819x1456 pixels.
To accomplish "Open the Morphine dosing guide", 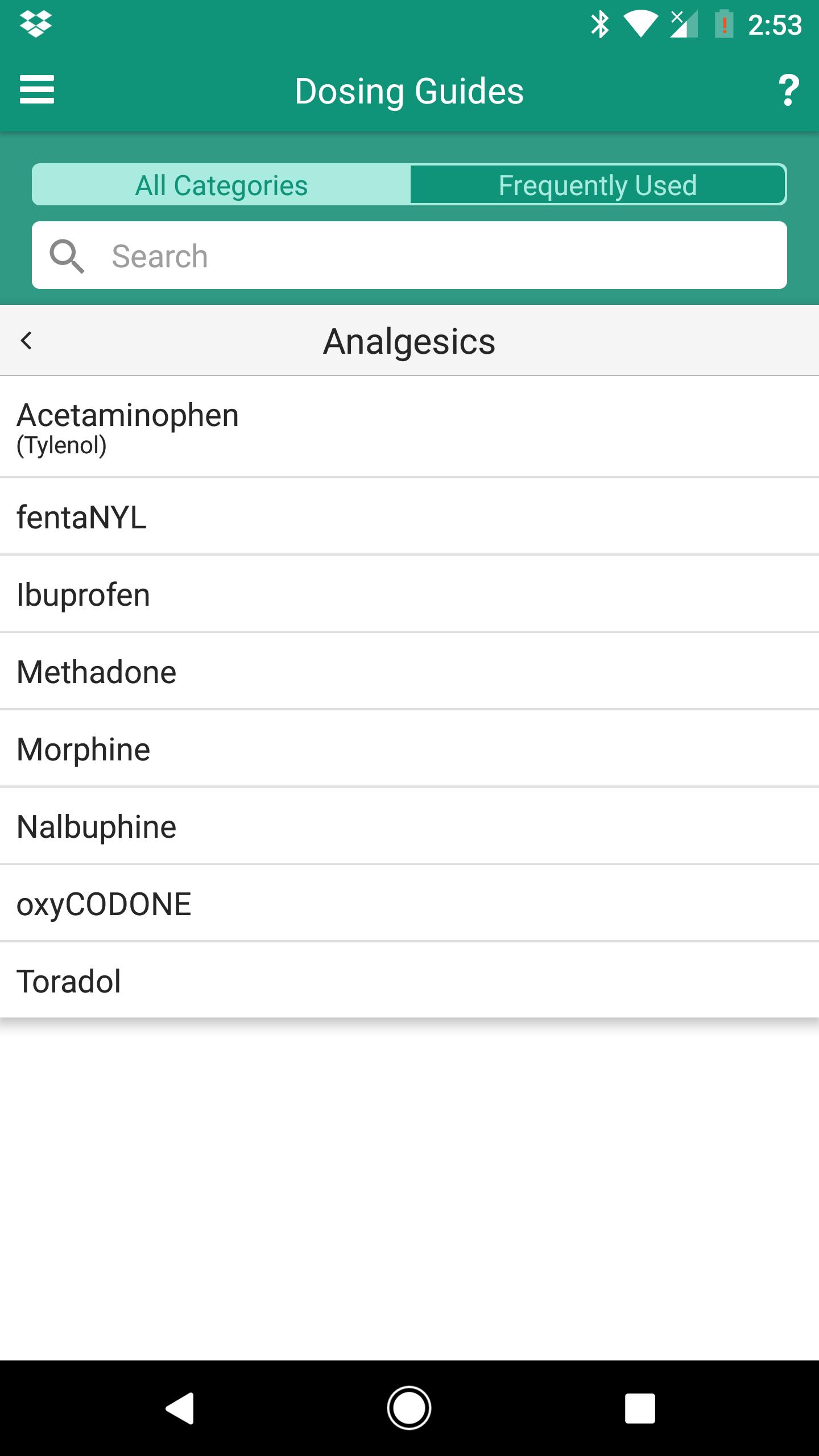I will coord(409,749).
